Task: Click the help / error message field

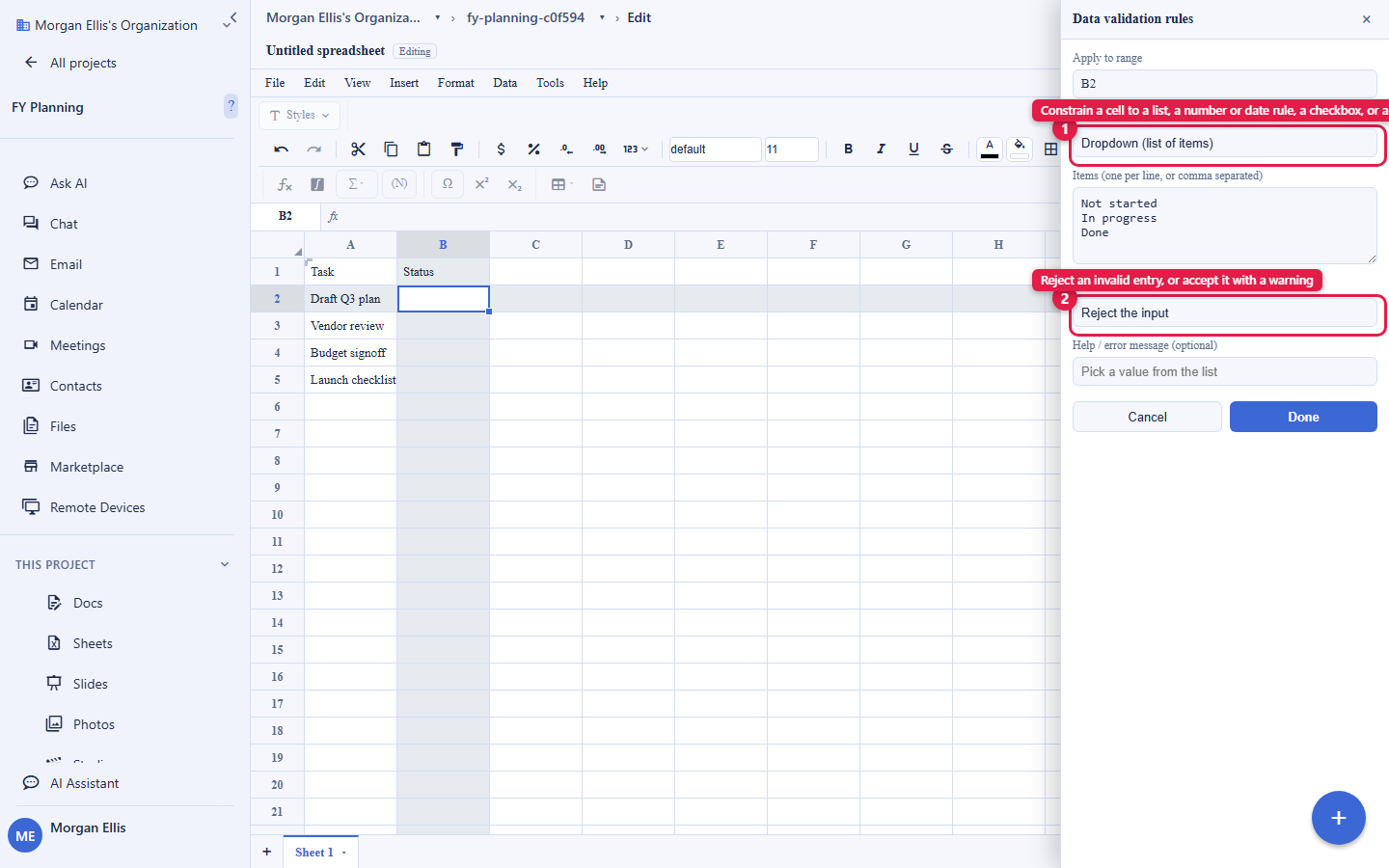Action: pyautogui.click(x=1225, y=371)
